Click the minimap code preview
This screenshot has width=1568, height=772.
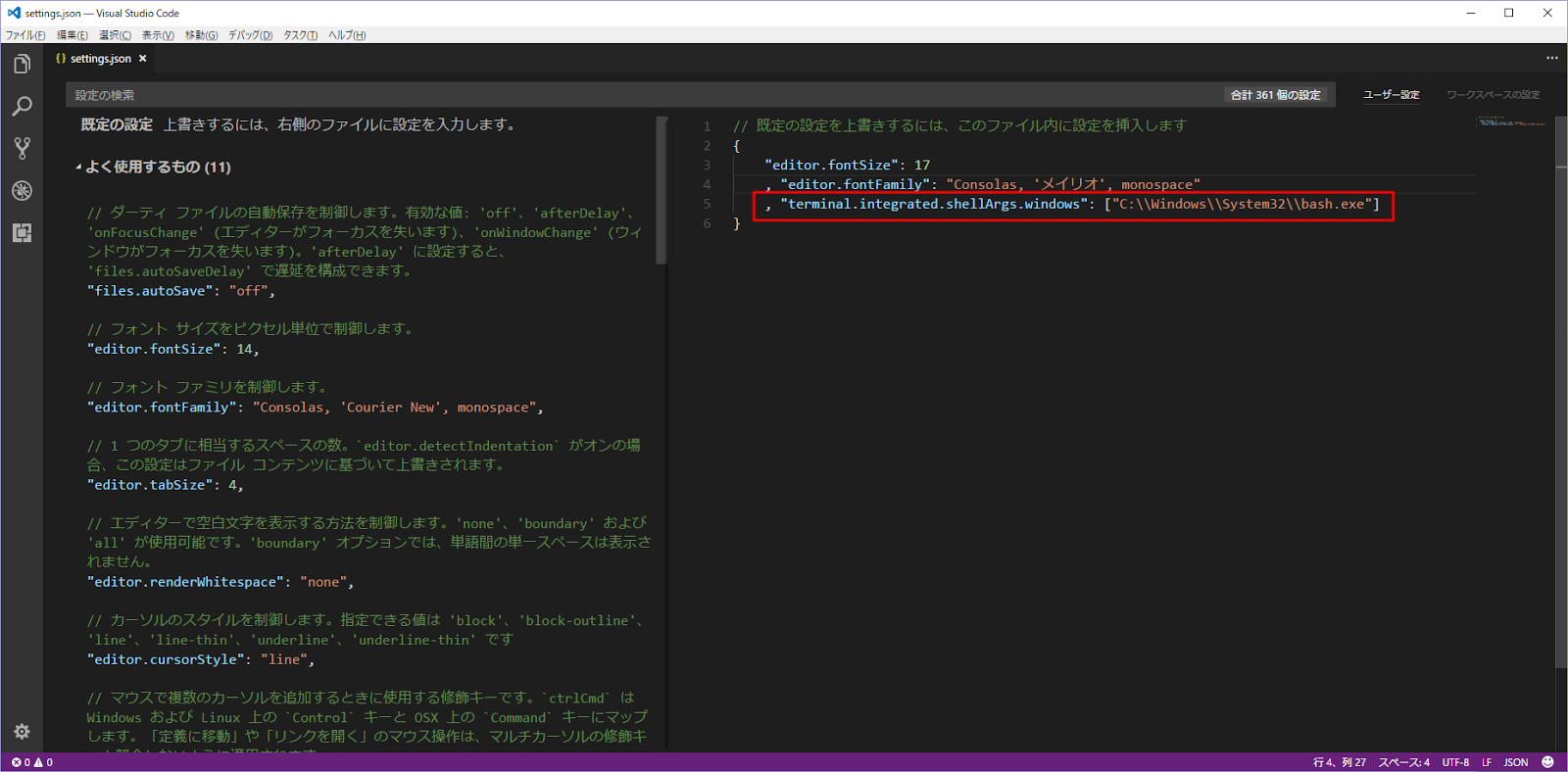click(1510, 121)
